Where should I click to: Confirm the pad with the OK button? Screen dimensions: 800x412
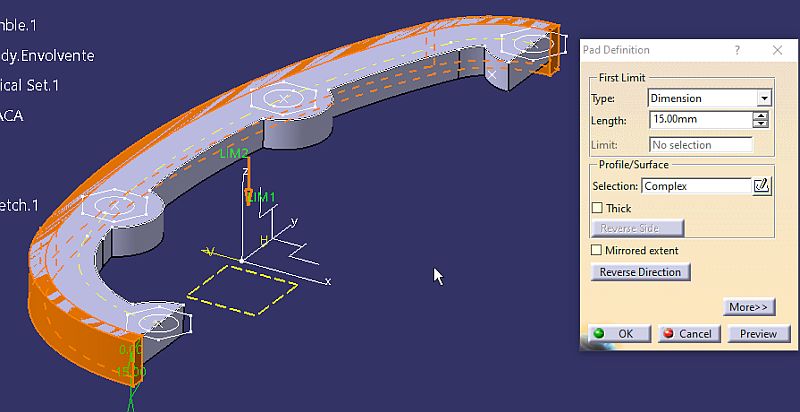[x=616, y=333]
